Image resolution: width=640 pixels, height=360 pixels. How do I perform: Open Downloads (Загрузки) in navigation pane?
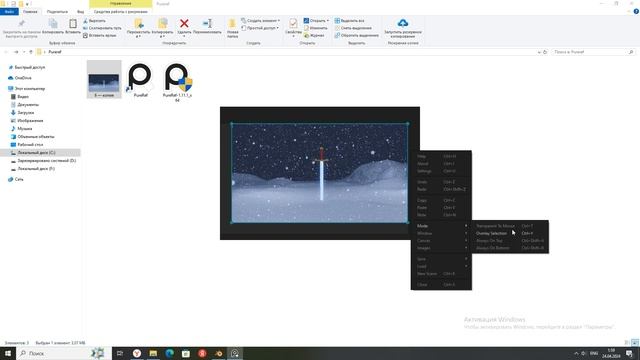(25, 113)
